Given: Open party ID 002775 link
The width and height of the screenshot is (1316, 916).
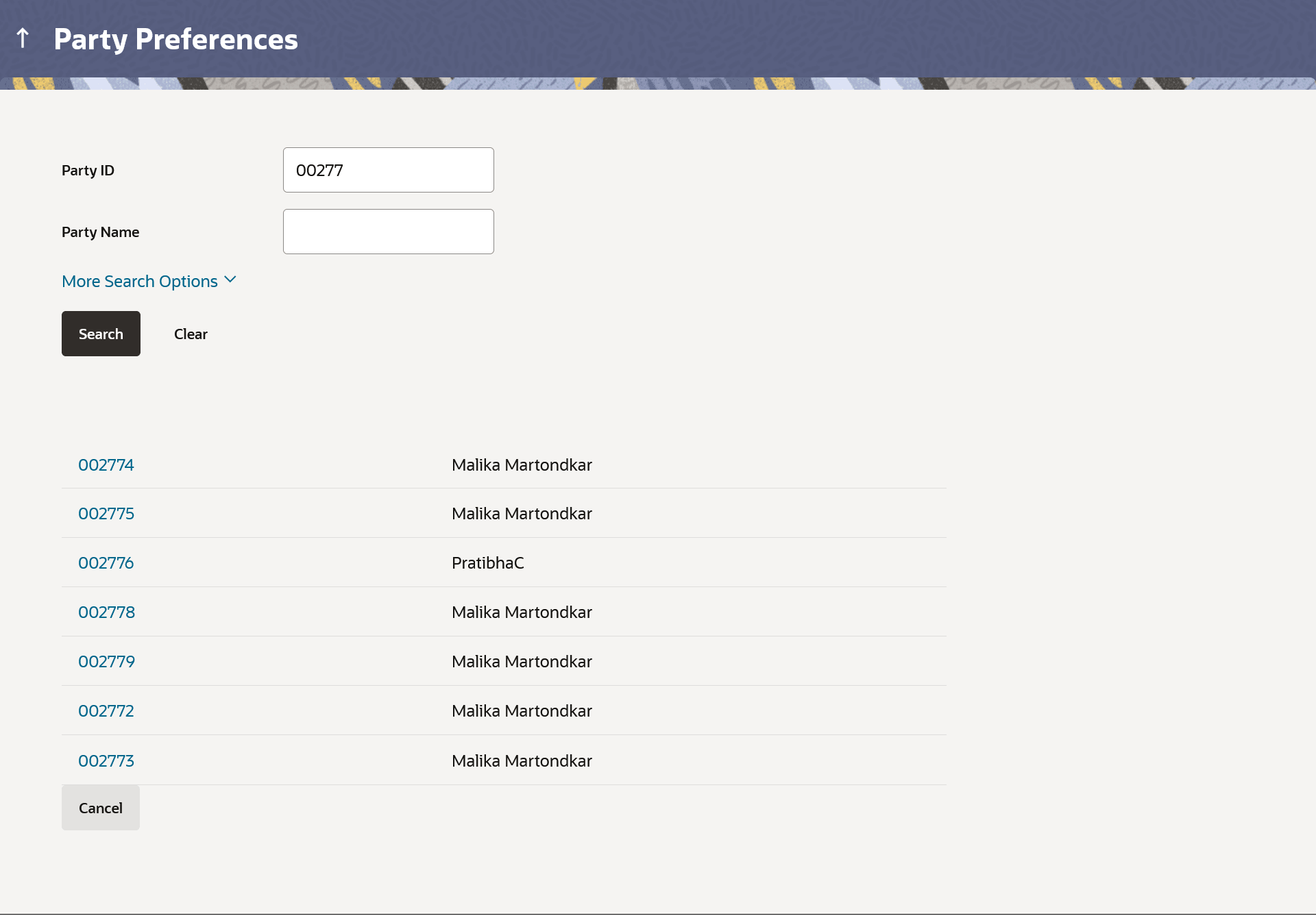Looking at the screenshot, I should [106, 514].
